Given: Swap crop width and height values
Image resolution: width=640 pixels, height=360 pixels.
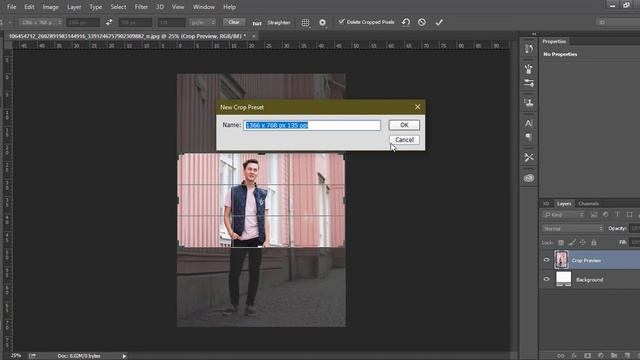Looking at the screenshot, I should (109, 22).
